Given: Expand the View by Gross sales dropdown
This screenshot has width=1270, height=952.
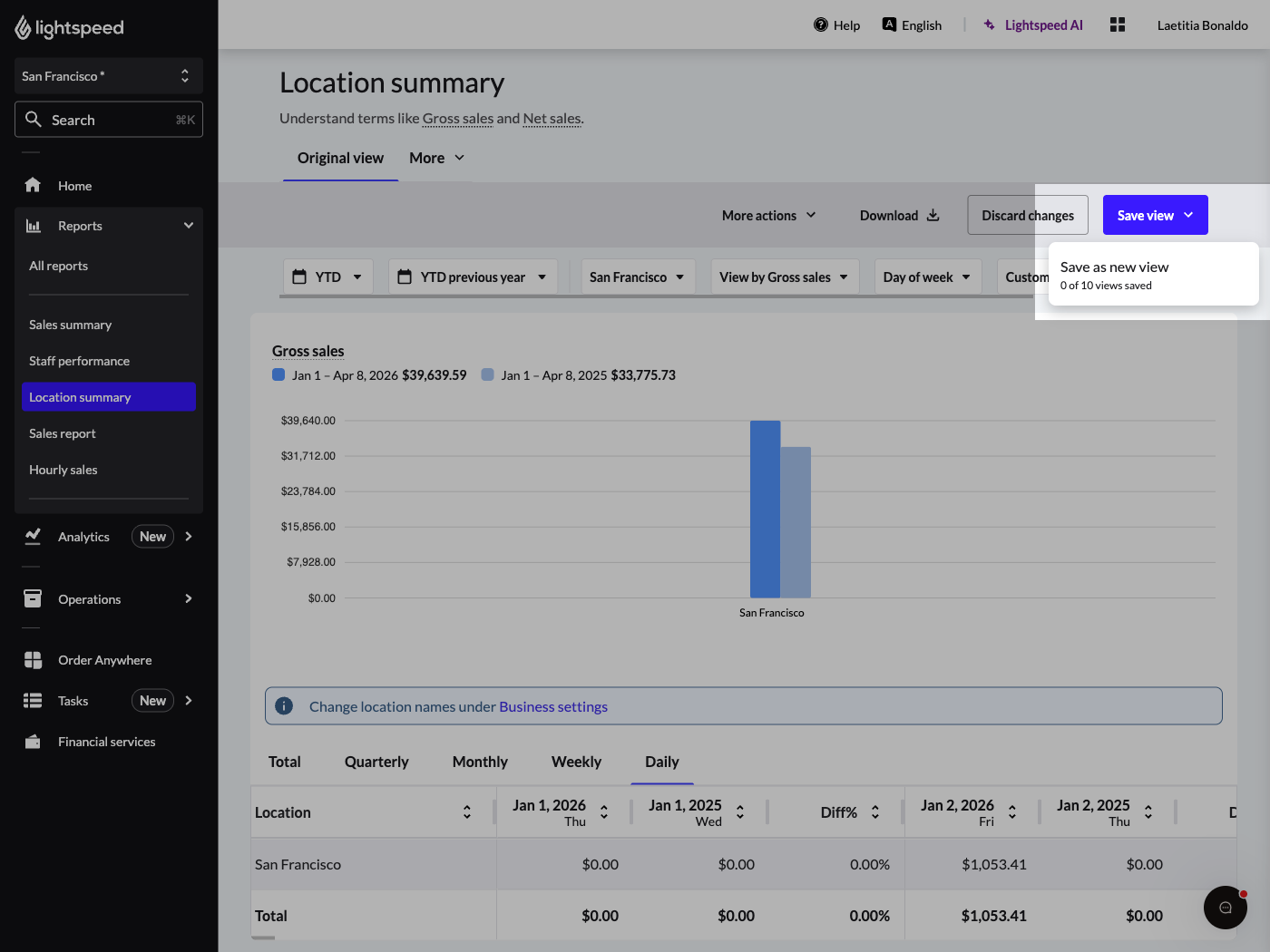Looking at the screenshot, I should [x=784, y=276].
